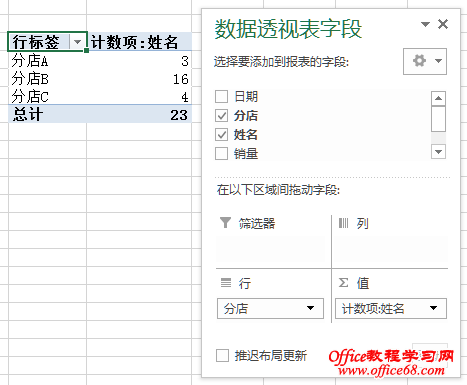Open the task pane options arrow
467x385 pixels.
[x=425, y=24]
